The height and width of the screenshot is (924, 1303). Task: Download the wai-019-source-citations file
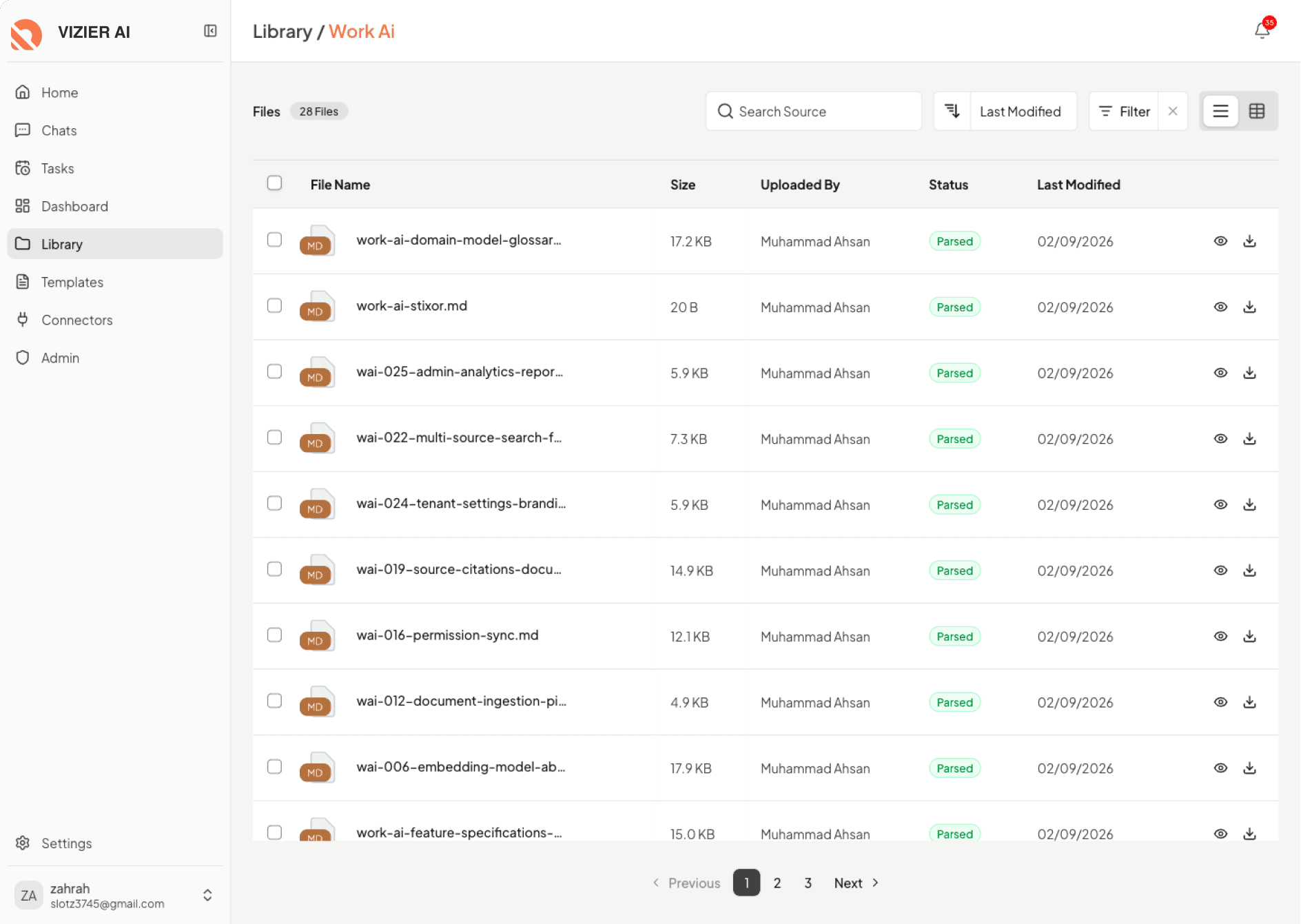pos(1249,571)
